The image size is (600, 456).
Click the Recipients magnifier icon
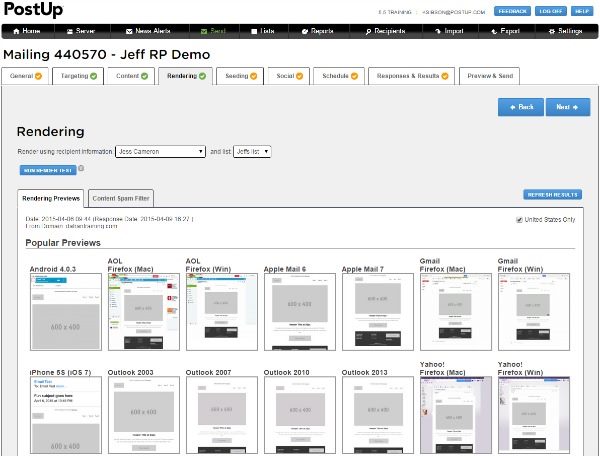(x=368, y=31)
